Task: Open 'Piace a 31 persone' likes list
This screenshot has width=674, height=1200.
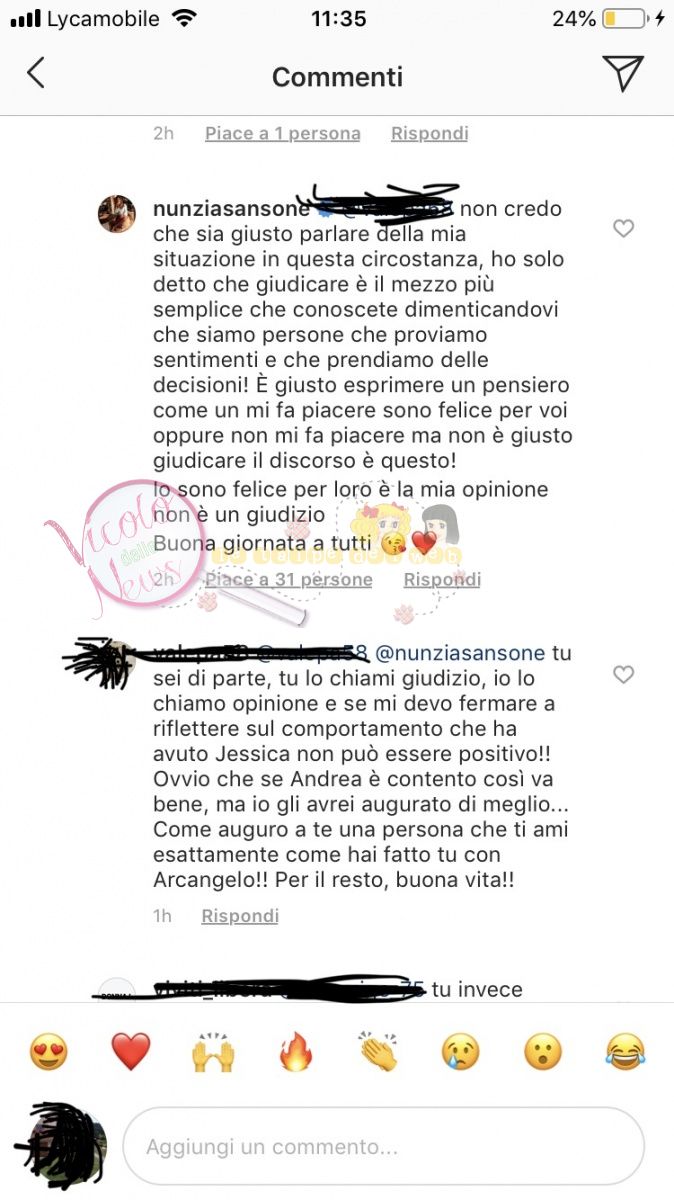Action: [x=289, y=579]
